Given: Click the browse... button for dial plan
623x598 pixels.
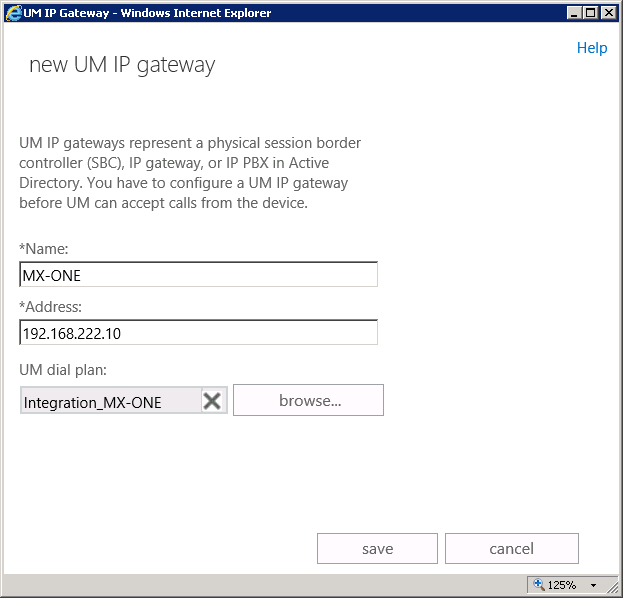Looking at the screenshot, I should coord(309,400).
